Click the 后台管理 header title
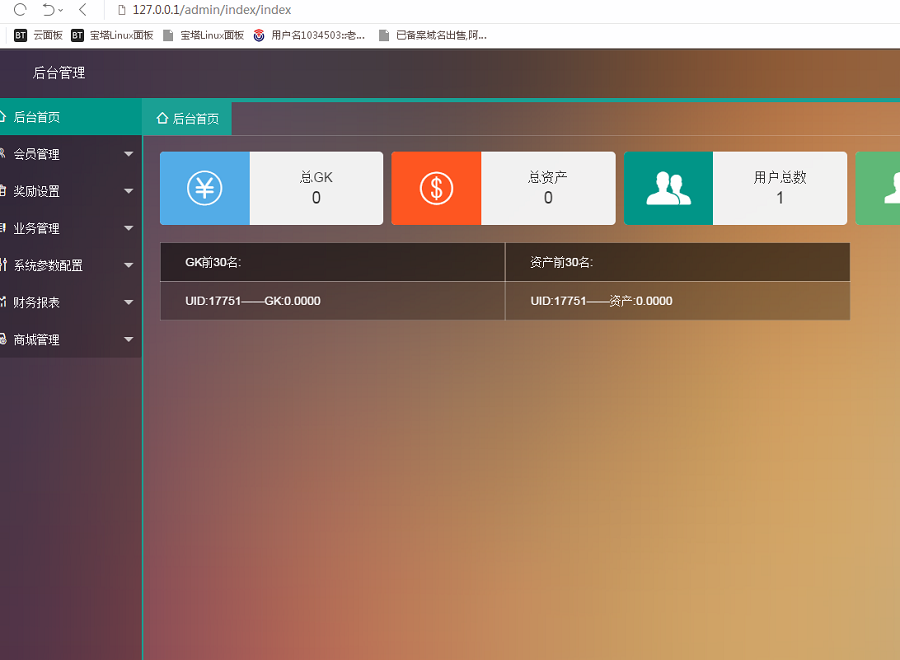Image resolution: width=900 pixels, height=660 pixels. tap(59, 73)
